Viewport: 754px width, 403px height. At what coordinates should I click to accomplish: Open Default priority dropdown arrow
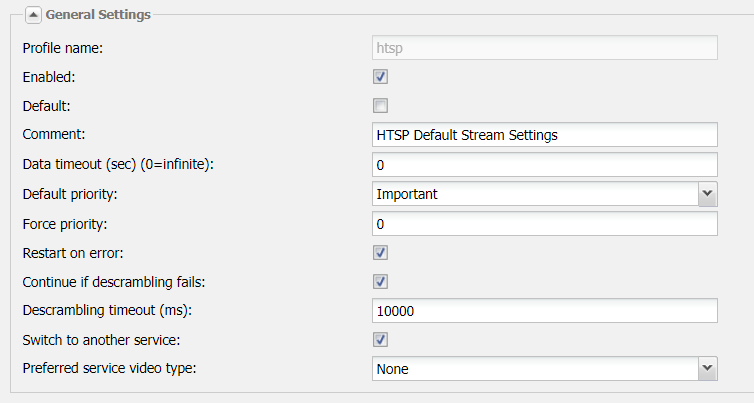tap(707, 194)
